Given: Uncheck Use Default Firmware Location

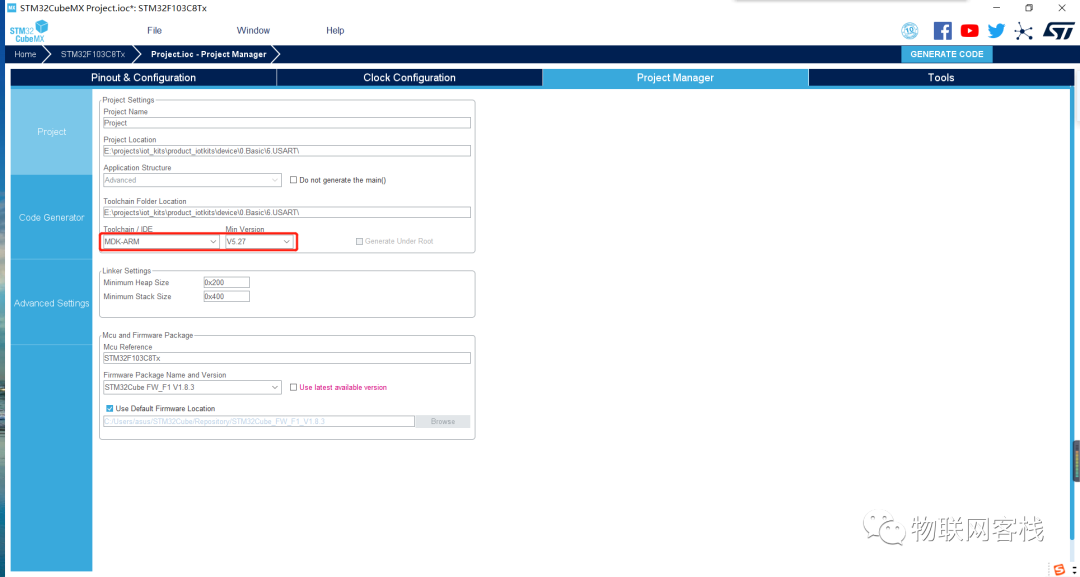Looking at the screenshot, I should (x=110, y=409).
